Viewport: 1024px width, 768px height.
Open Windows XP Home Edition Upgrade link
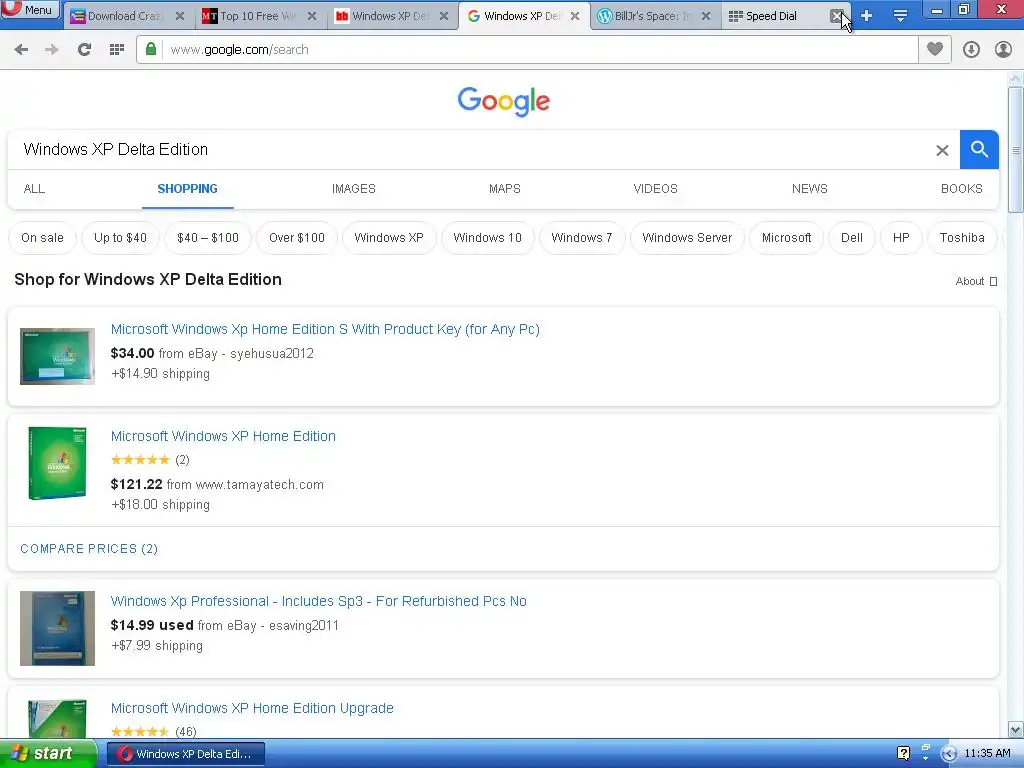pos(252,708)
